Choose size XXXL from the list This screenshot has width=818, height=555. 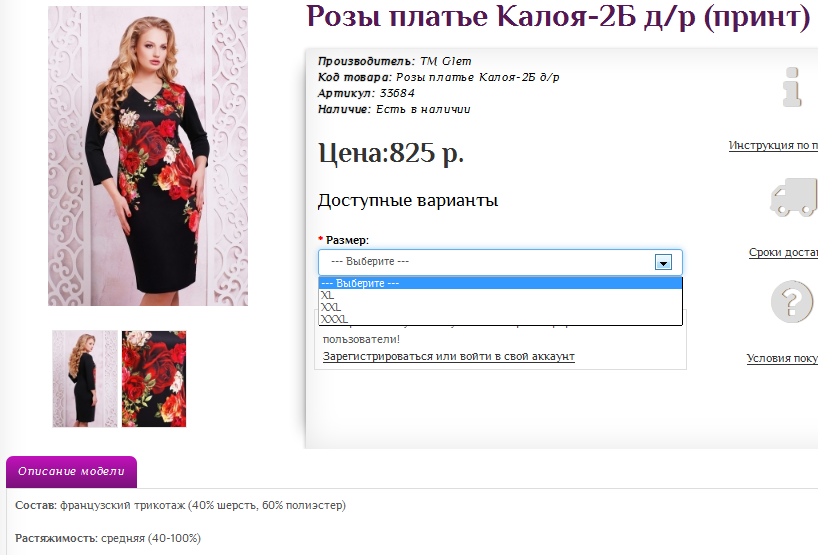coord(500,319)
